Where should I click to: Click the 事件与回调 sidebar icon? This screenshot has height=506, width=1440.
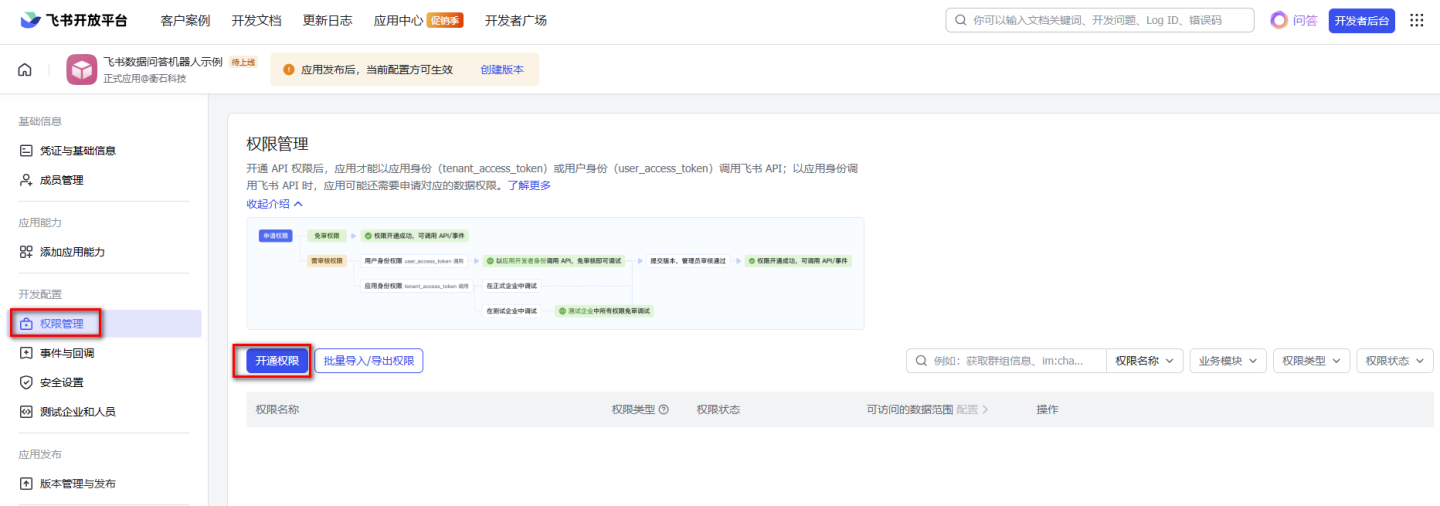pos(26,353)
